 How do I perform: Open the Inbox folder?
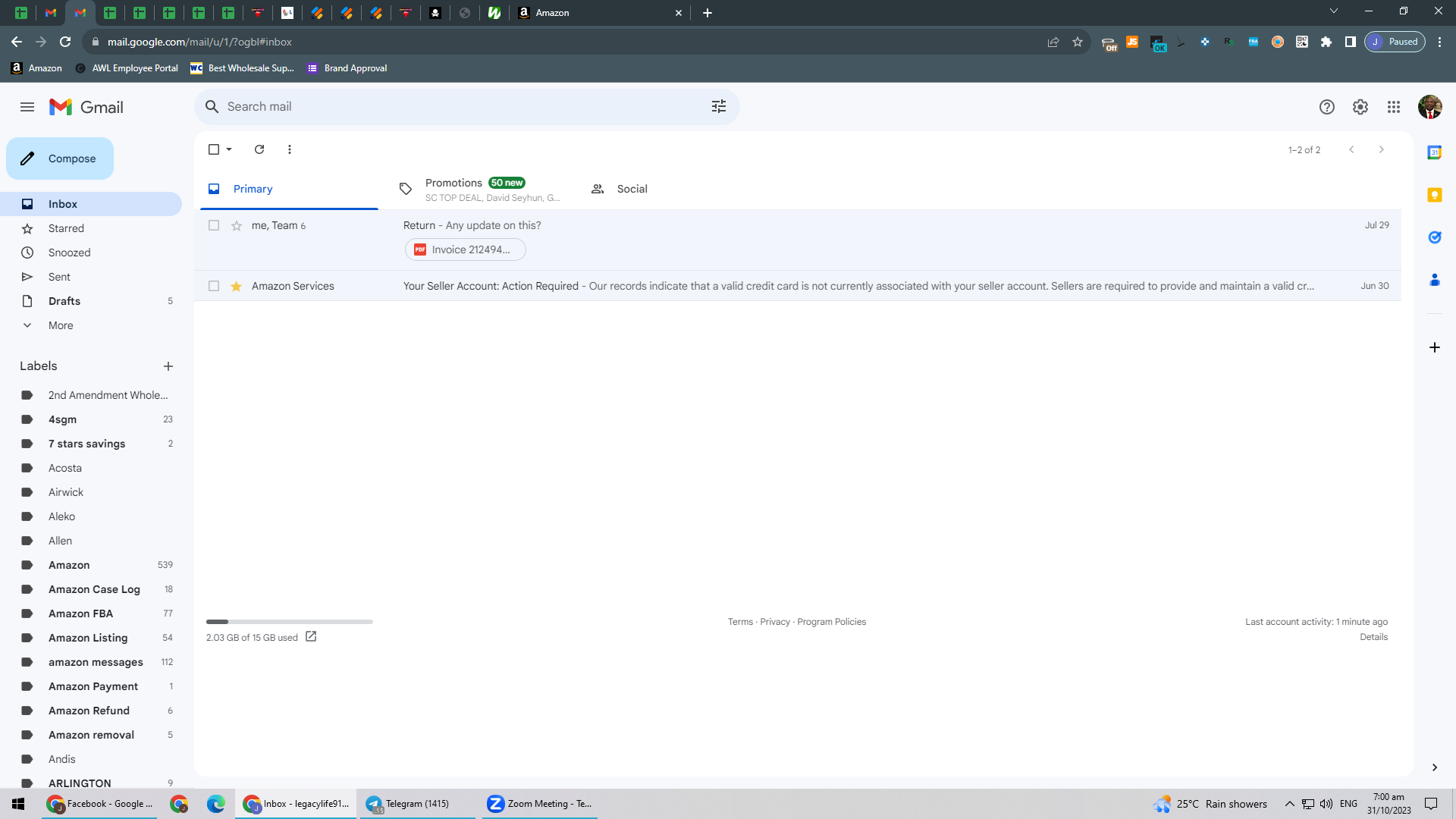(91, 204)
